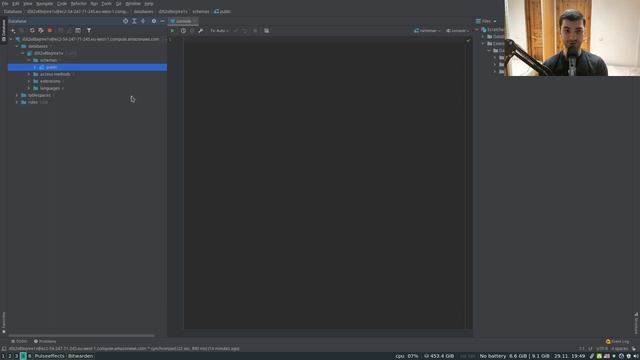Expand the tablespaces folder
The width and height of the screenshot is (640, 360).
point(17,95)
